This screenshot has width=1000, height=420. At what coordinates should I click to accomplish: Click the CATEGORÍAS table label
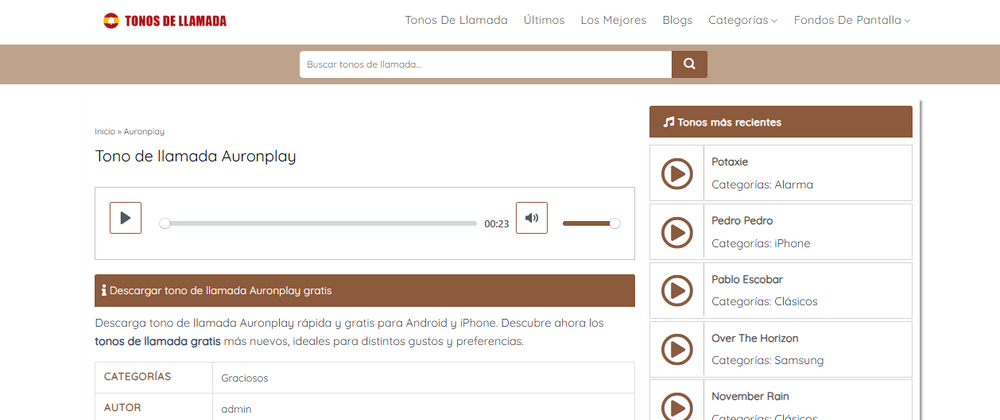click(138, 377)
